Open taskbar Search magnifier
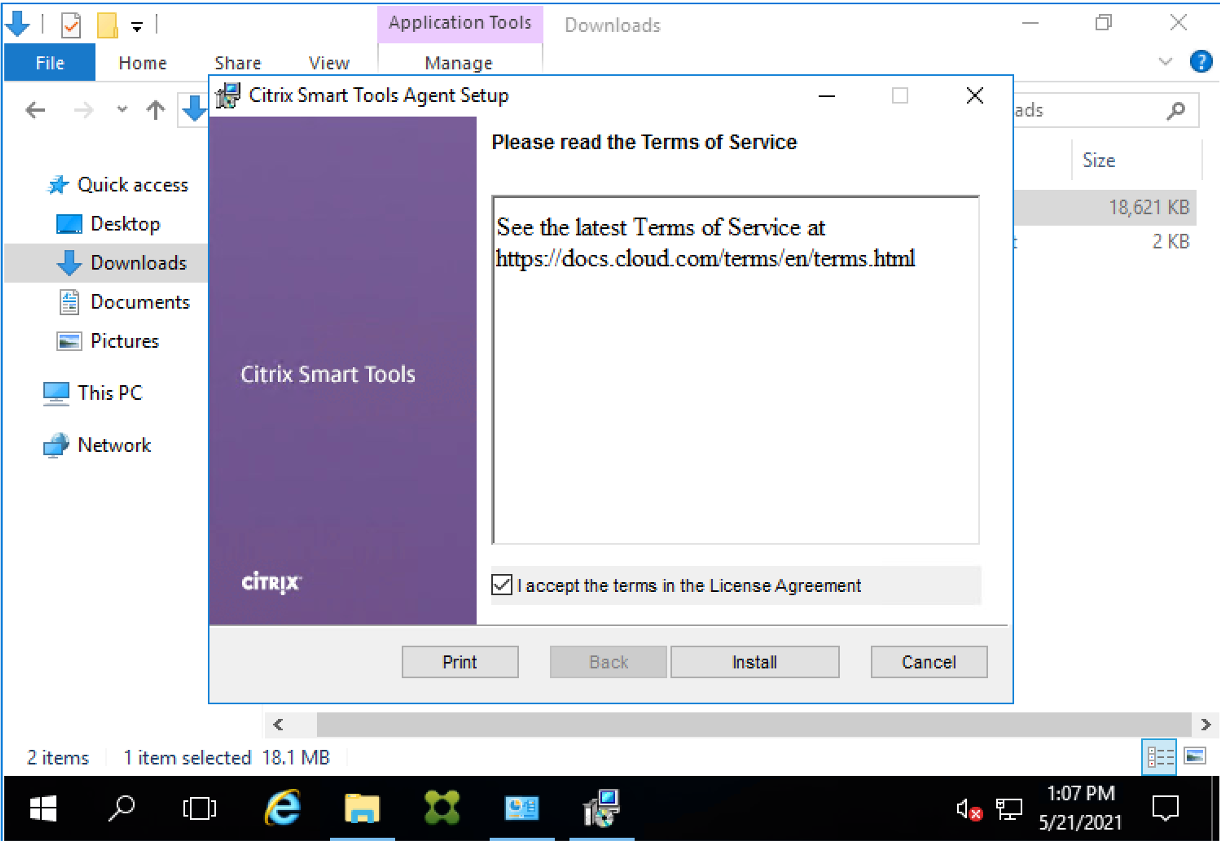1220x841 pixels. coord(121,809)
